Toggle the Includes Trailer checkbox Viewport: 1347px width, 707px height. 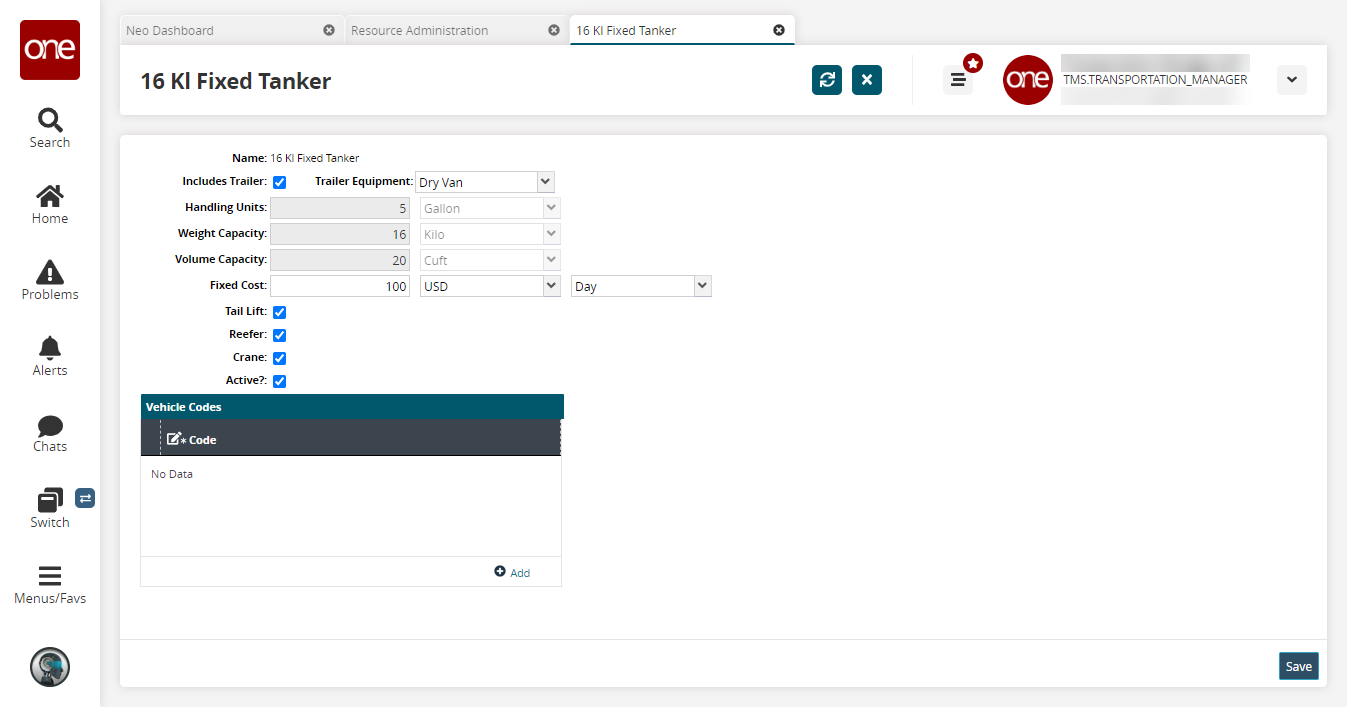[280, 182]
